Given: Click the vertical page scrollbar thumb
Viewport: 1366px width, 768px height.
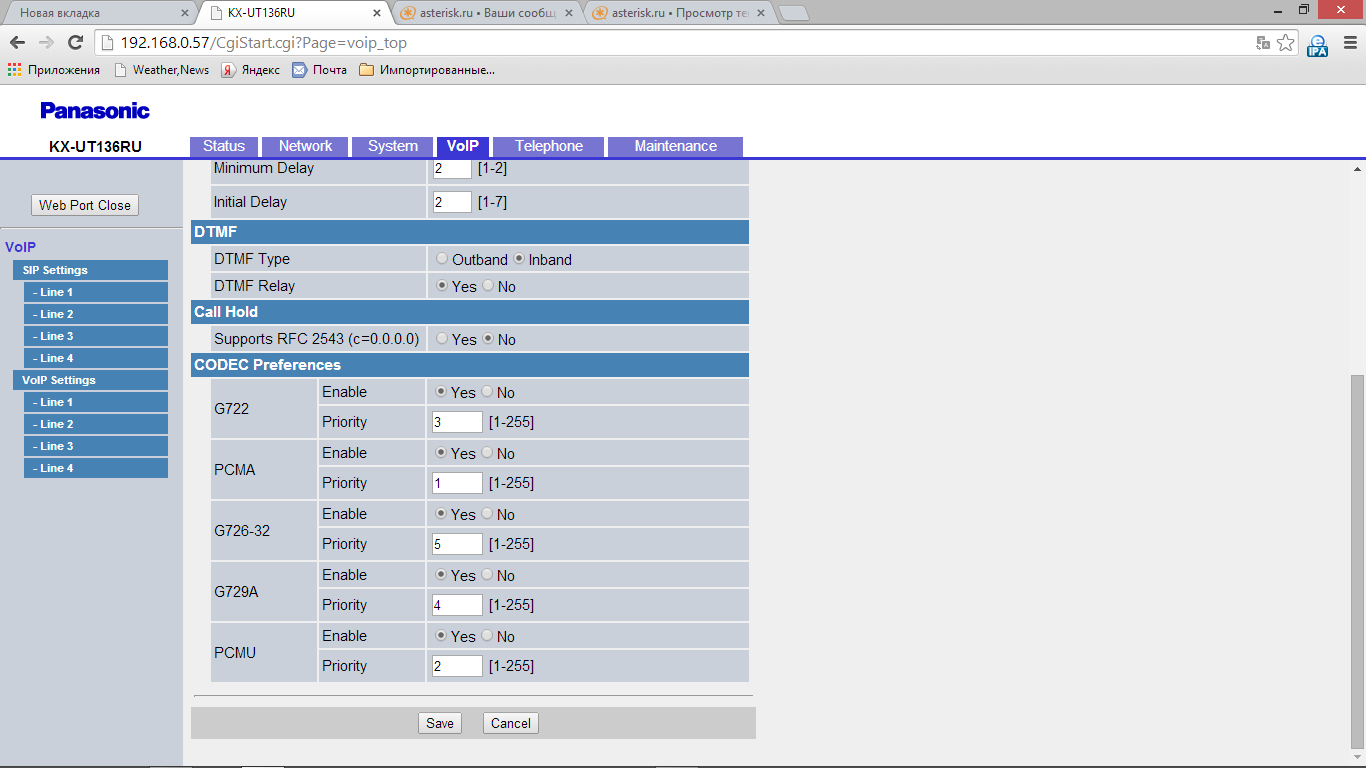Looking at the screenshot, I should pos(1357,560).
